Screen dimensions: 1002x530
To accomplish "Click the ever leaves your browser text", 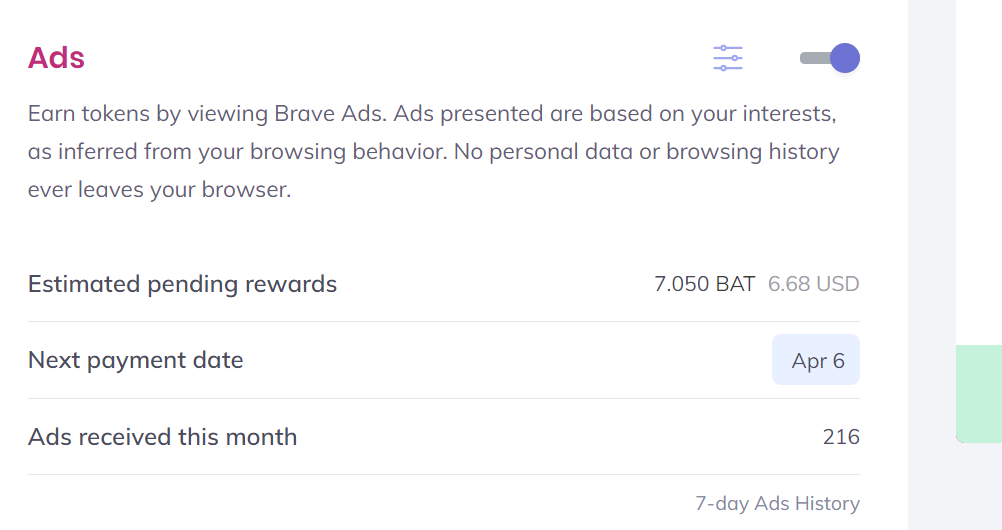I will point(159,190).
